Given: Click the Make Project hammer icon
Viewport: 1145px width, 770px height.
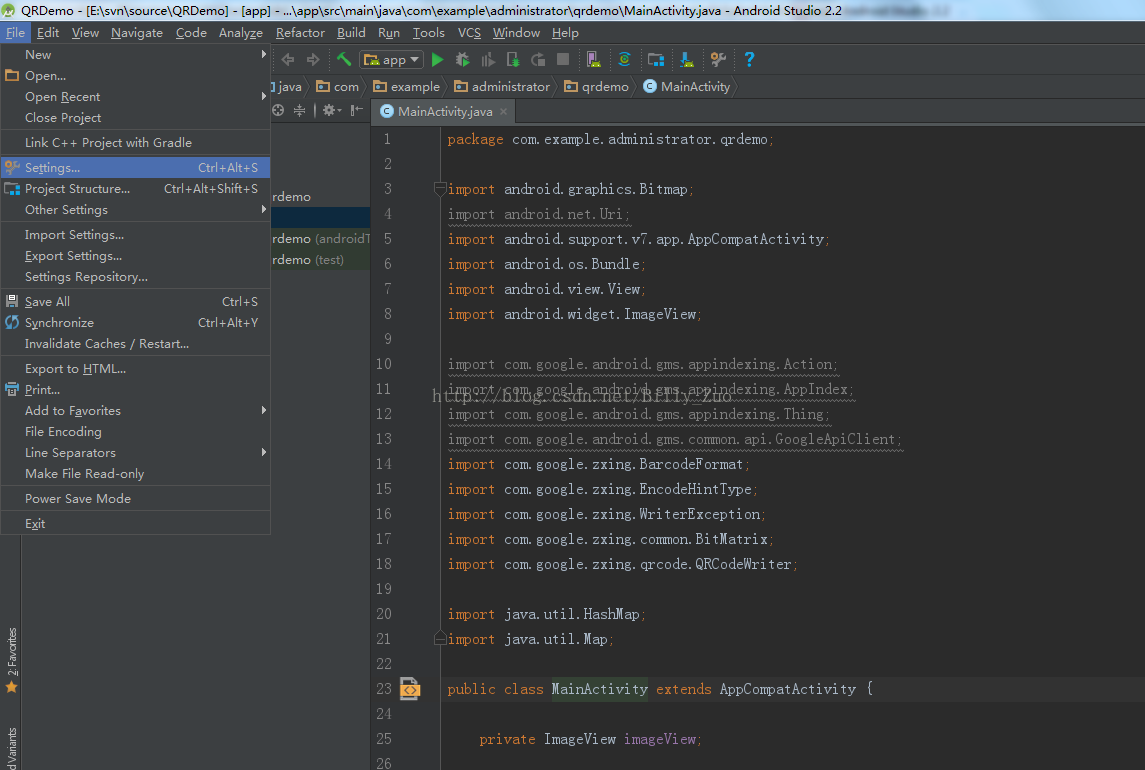Looking at the screenshot, I should (x=344, y=59).
